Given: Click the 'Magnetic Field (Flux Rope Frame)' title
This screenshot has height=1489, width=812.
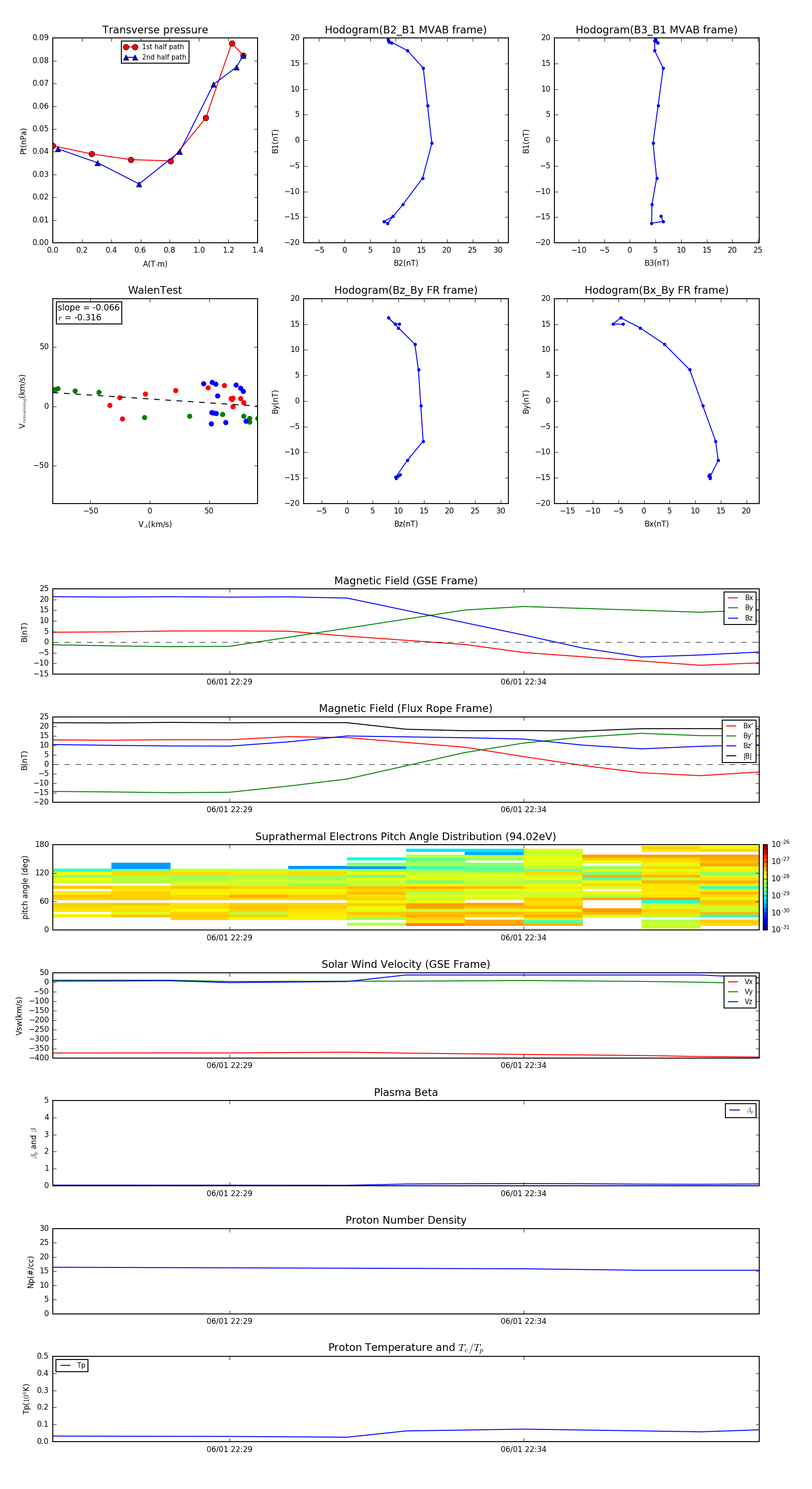Looking at the screenshot, I should click(x=406, y=708).
